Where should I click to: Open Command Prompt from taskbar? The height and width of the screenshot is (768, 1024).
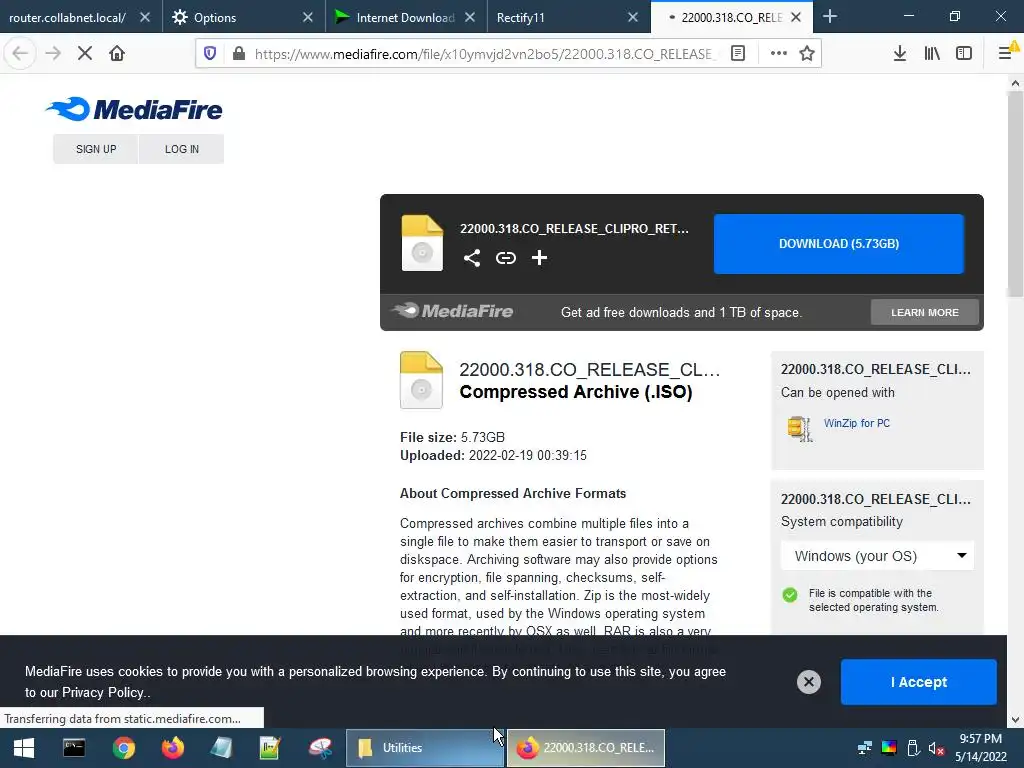pos(74,748)
